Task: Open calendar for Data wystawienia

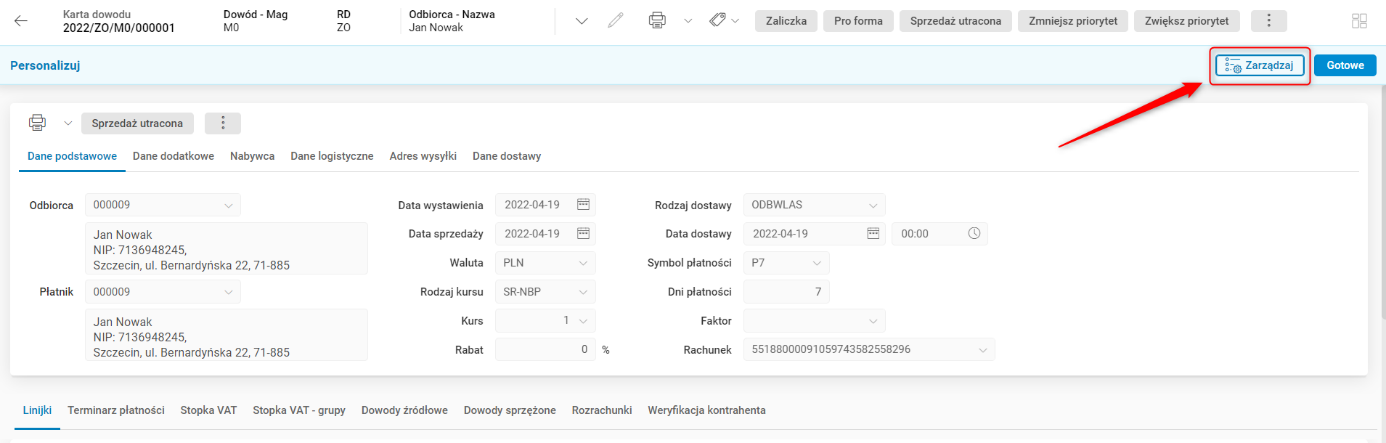Action: (x=584, y=205)
